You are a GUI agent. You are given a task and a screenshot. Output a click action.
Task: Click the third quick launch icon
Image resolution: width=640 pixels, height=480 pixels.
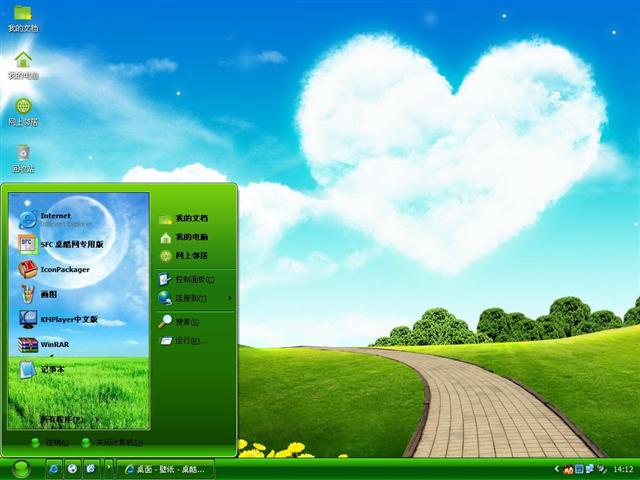(x=91, y=469)
